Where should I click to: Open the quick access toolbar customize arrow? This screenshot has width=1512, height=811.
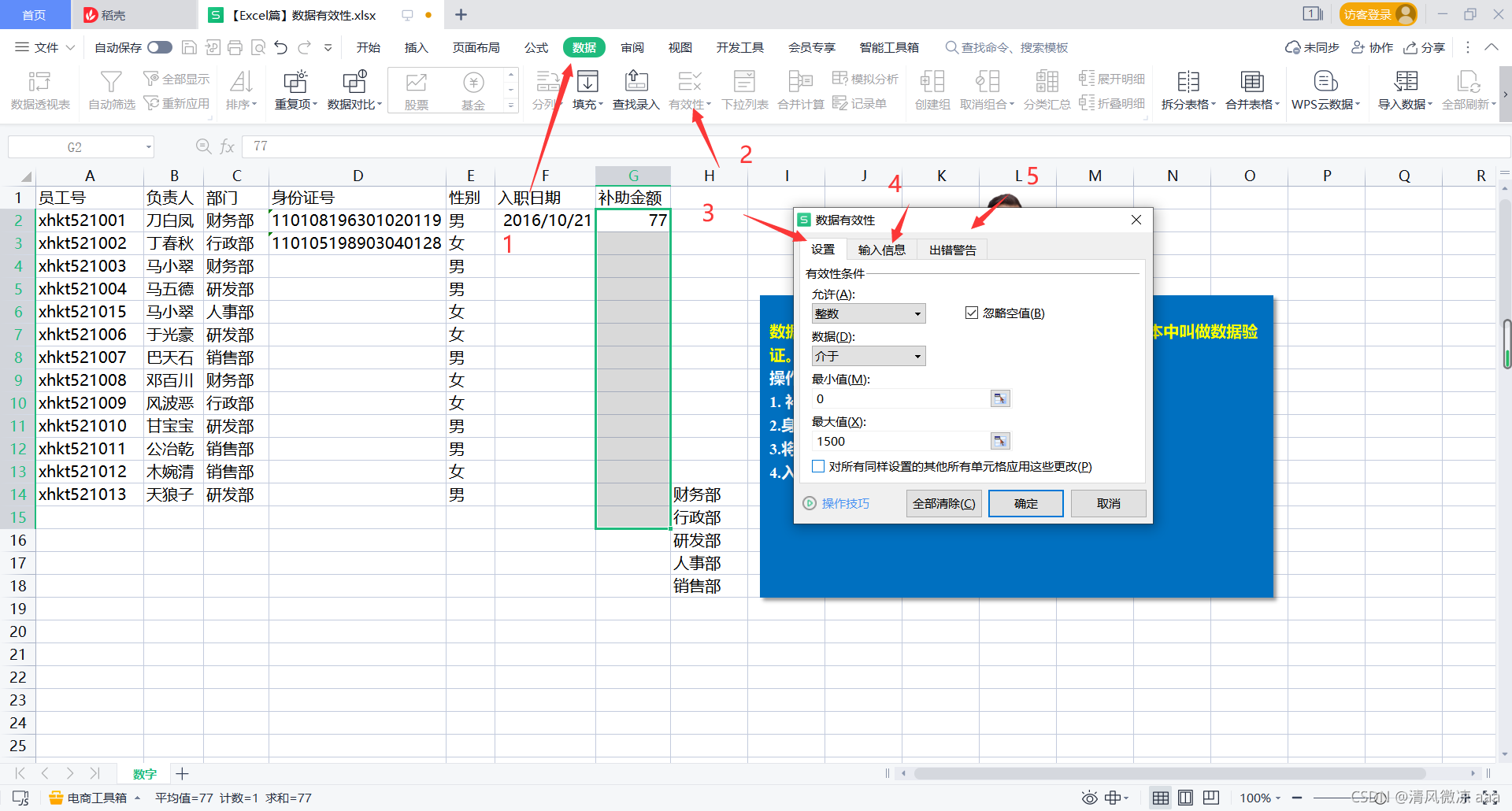tap(328, 47)
